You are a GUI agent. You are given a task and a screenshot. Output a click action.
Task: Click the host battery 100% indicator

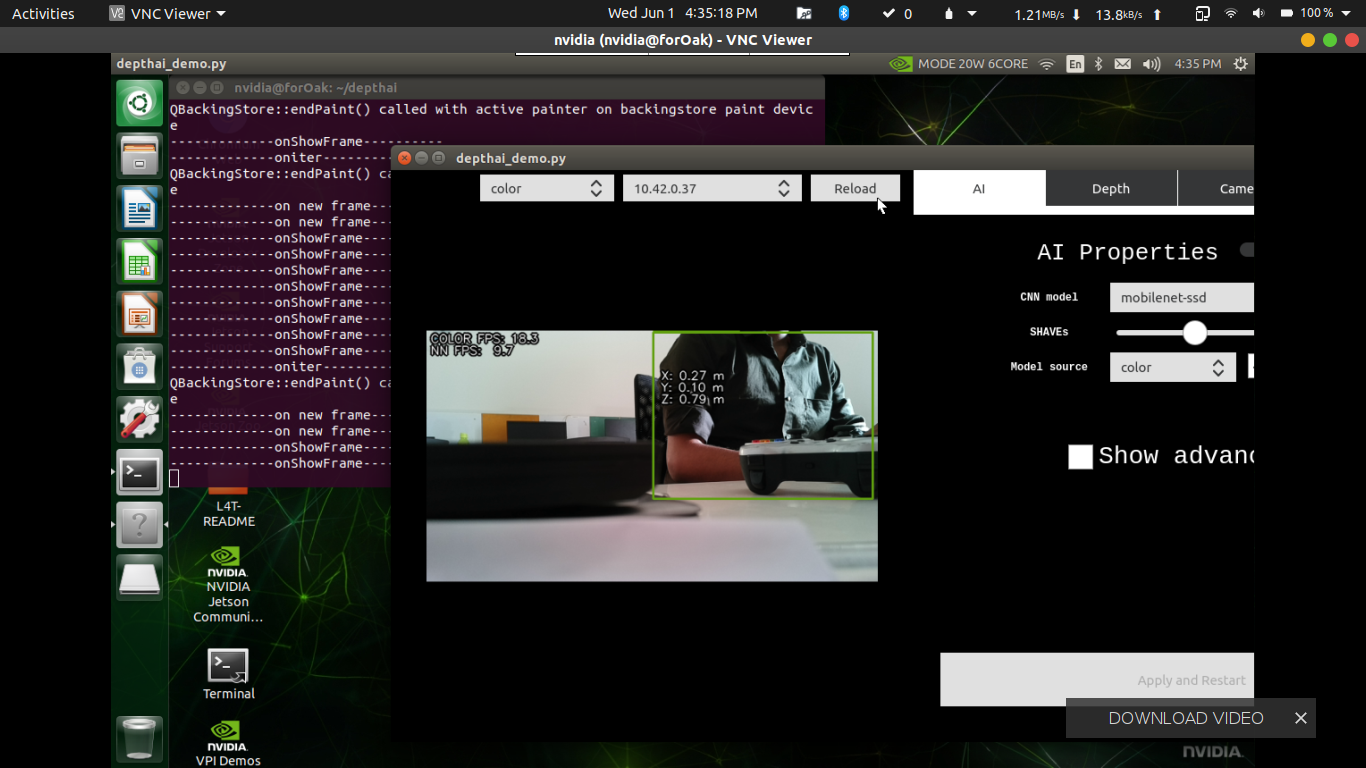1310,13
